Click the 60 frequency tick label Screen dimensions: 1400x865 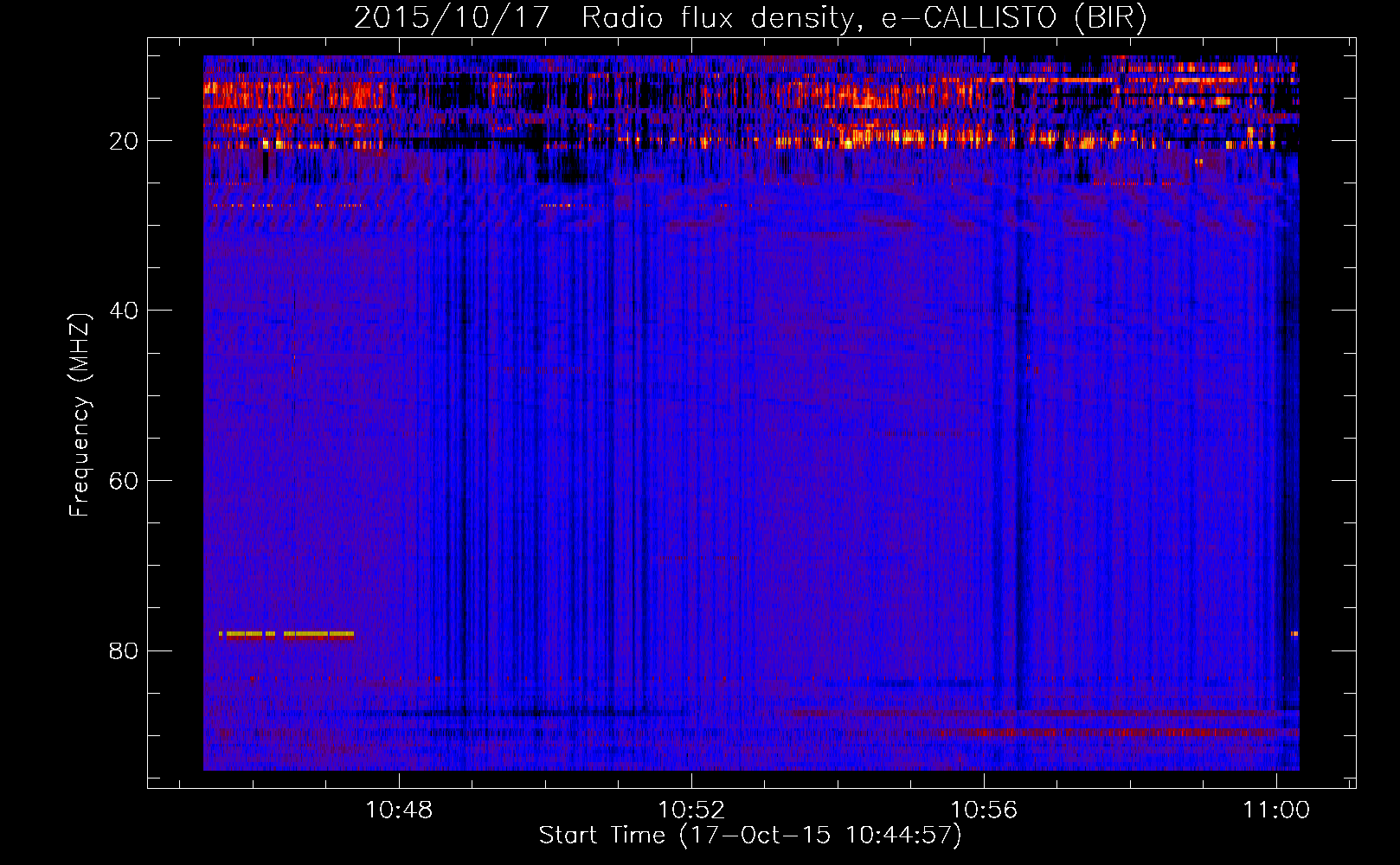point(124,481)
